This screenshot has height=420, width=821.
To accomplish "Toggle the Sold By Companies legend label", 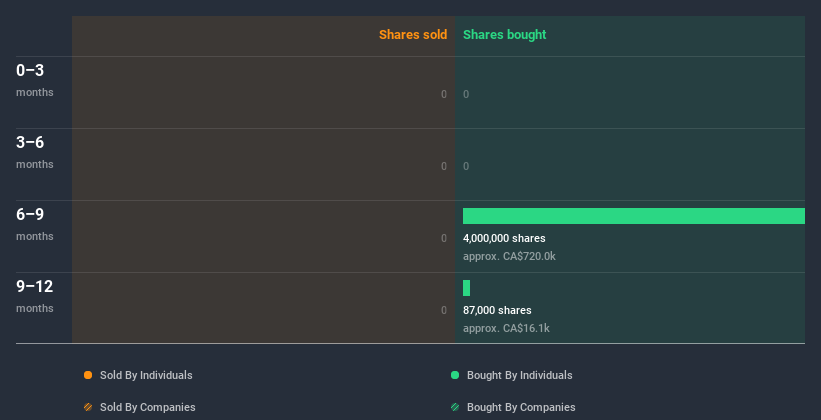I will 148,407.
